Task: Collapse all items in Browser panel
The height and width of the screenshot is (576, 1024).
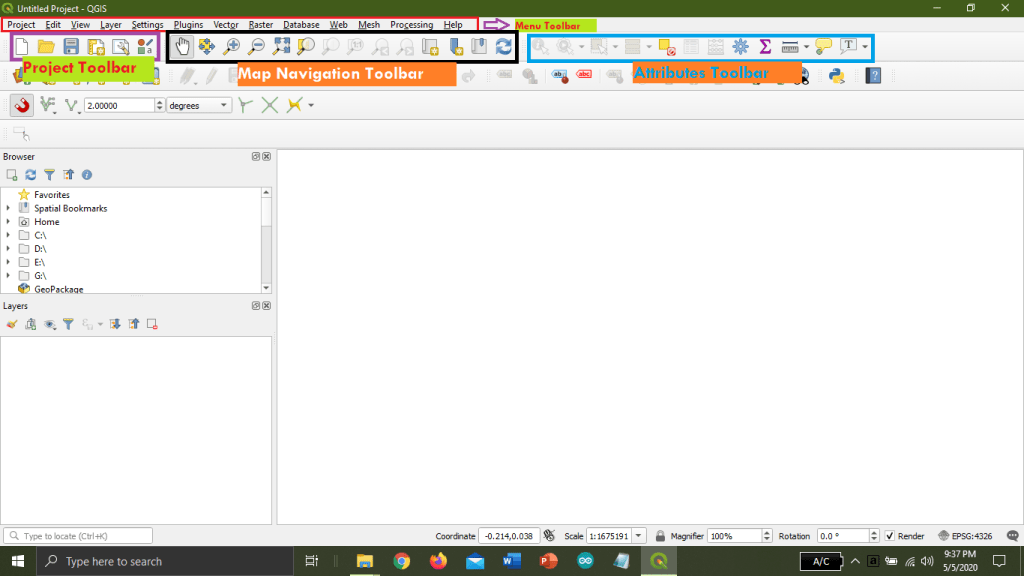Action: (69, 175)
